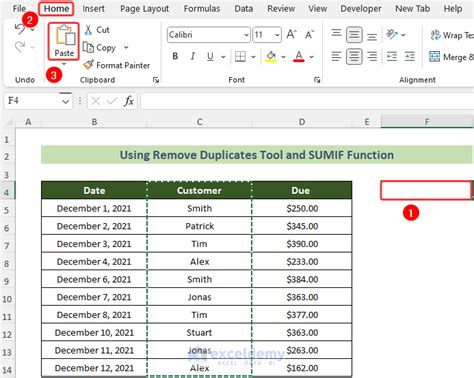This screenshot has width=474, height=378.
Task: Open Copy options dropdown arrow
Action: click(126, 47)
